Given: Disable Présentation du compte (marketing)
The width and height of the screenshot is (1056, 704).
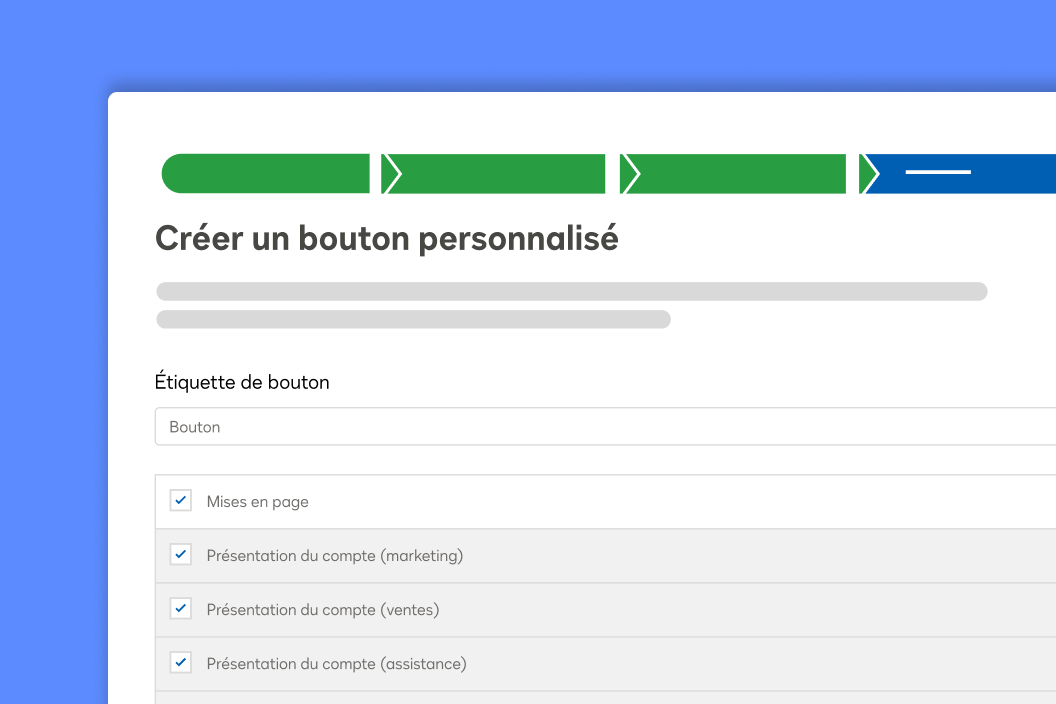Looking at the screenshot, I should tap(180, 554).
